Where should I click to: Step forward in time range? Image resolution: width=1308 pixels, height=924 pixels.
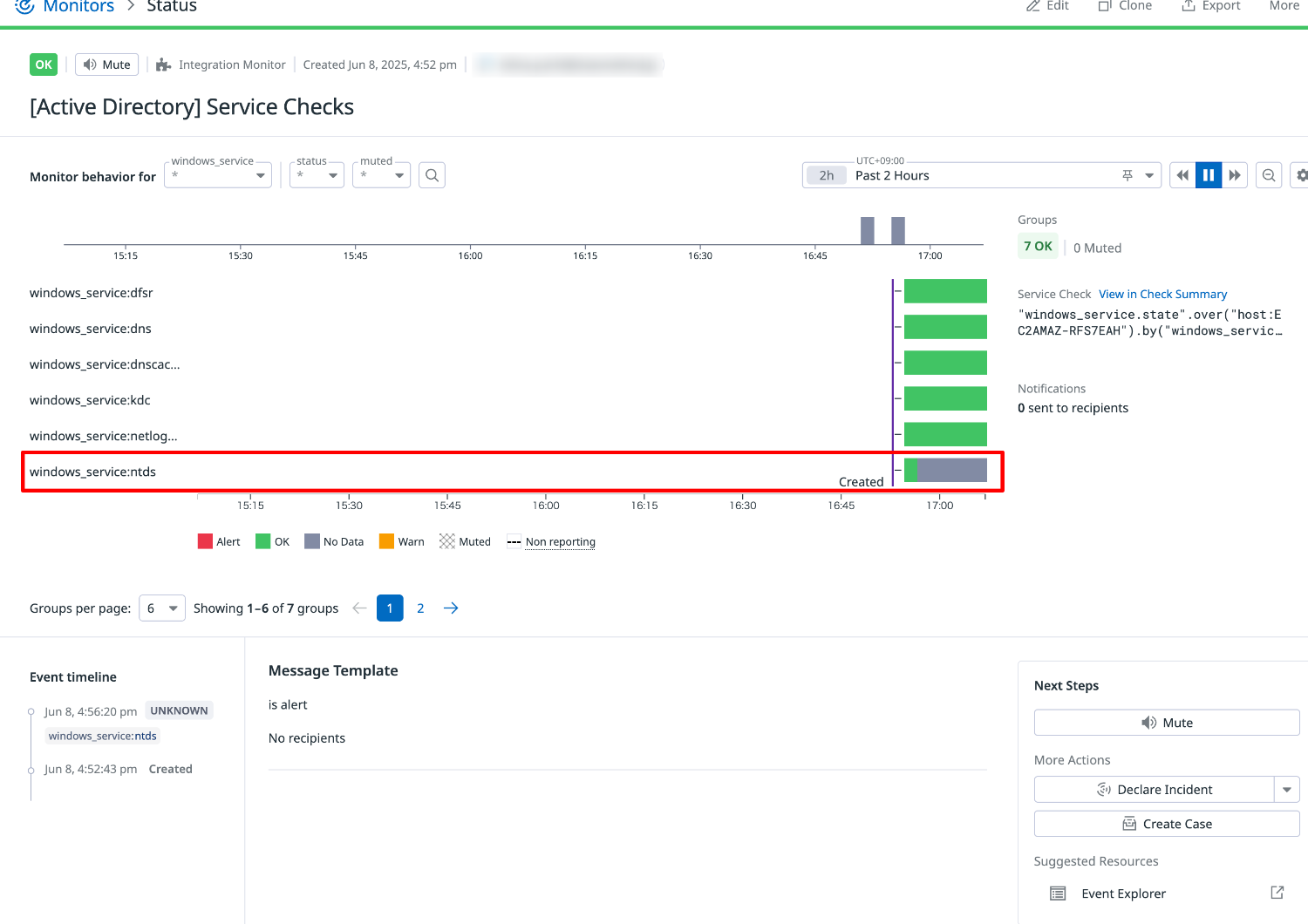coord(1235,175)
